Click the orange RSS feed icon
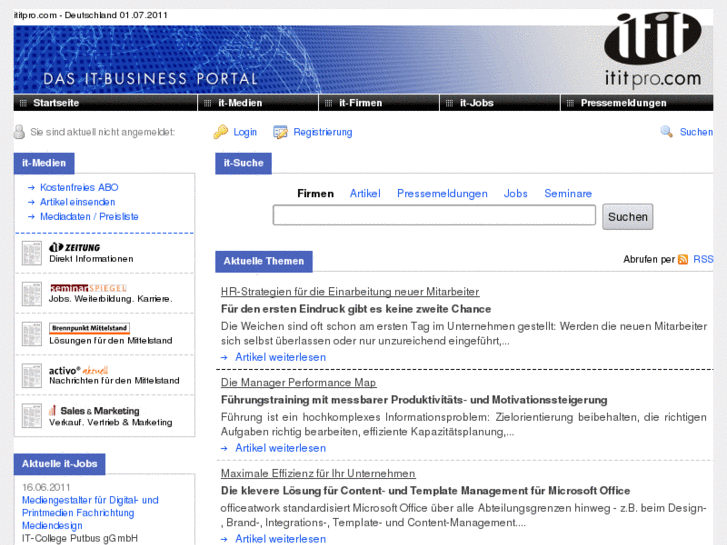727x545 pixels. [x=682, y=260]
